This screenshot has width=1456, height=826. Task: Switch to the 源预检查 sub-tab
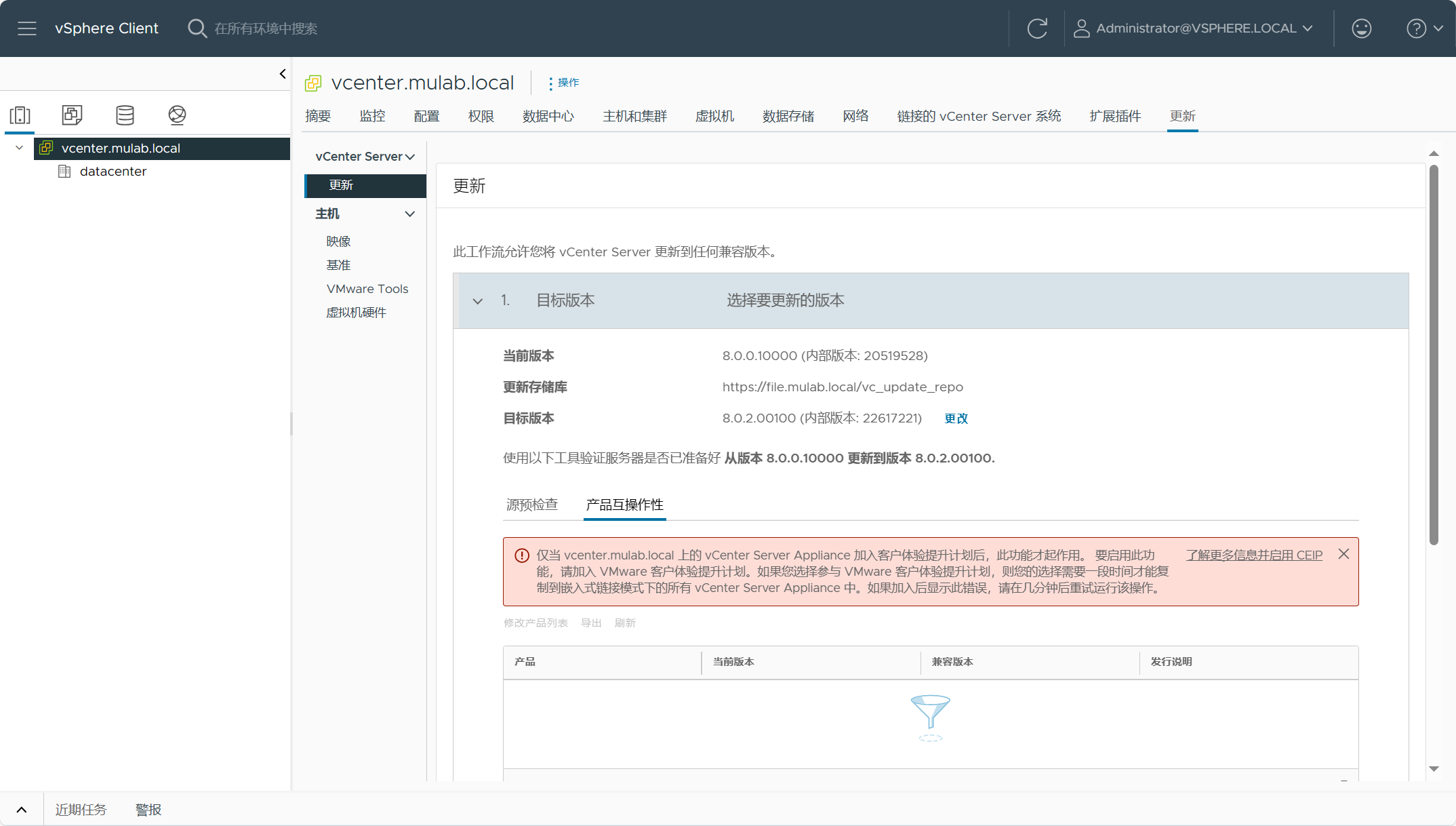pos(532,505)
